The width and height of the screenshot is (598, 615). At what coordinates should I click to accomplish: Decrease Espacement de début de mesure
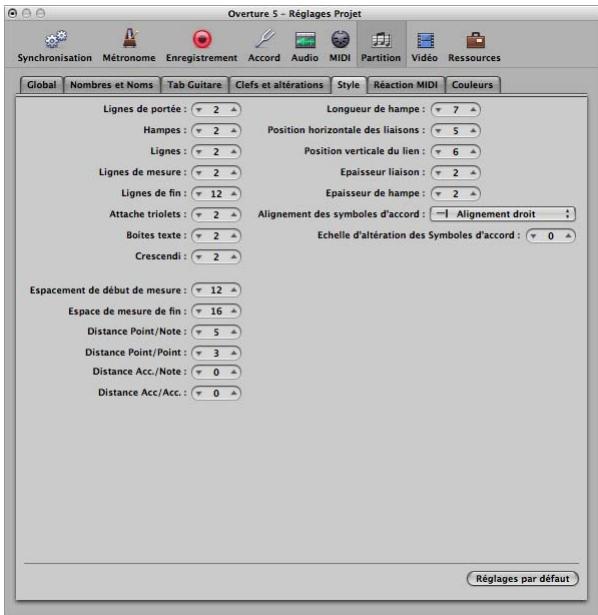click(199, 290)
